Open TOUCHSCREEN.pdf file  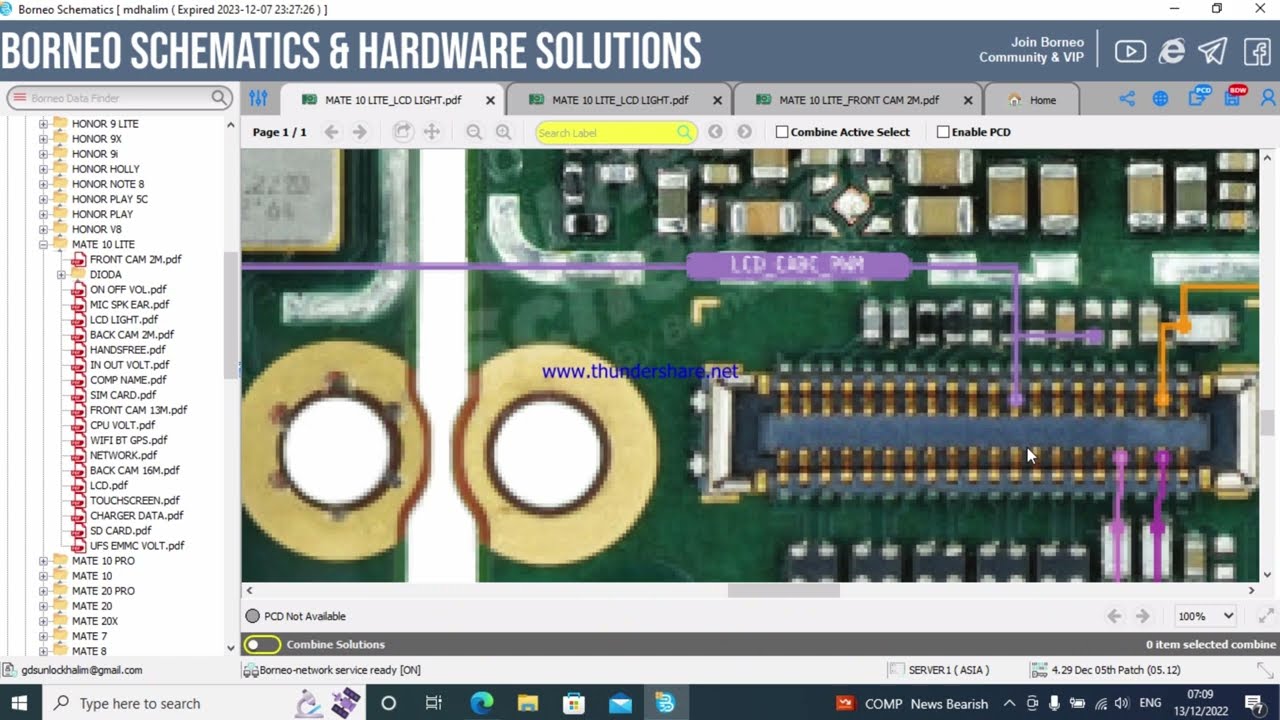(x=134, y=501)
